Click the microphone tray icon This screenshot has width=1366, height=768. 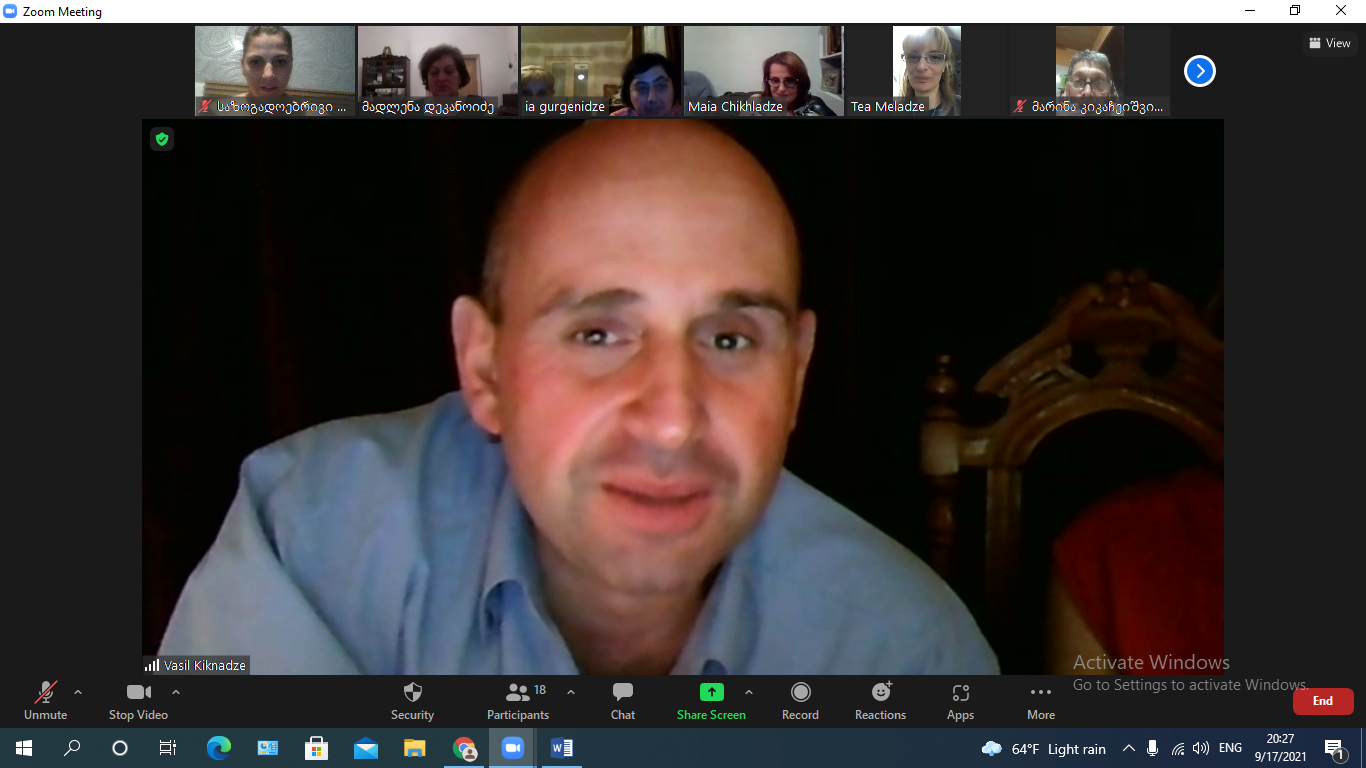[x=1153, y=749]
